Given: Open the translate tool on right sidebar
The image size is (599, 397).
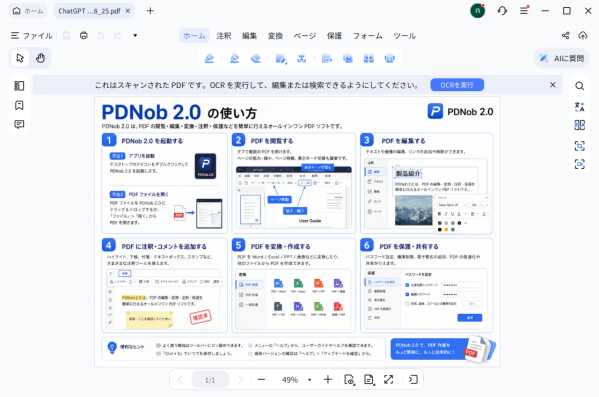Looking at the screenshot, I should tap(580, 107).
